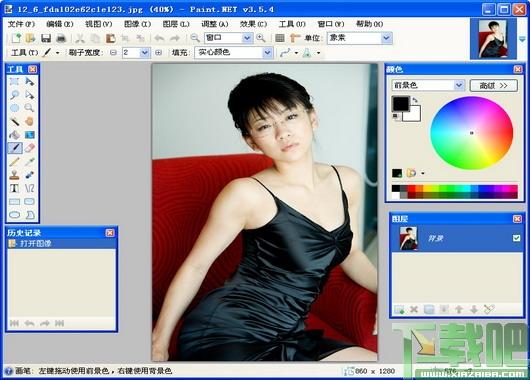Toggle blending mode flask icon
The image size is (530, 380).
(307, 53)
